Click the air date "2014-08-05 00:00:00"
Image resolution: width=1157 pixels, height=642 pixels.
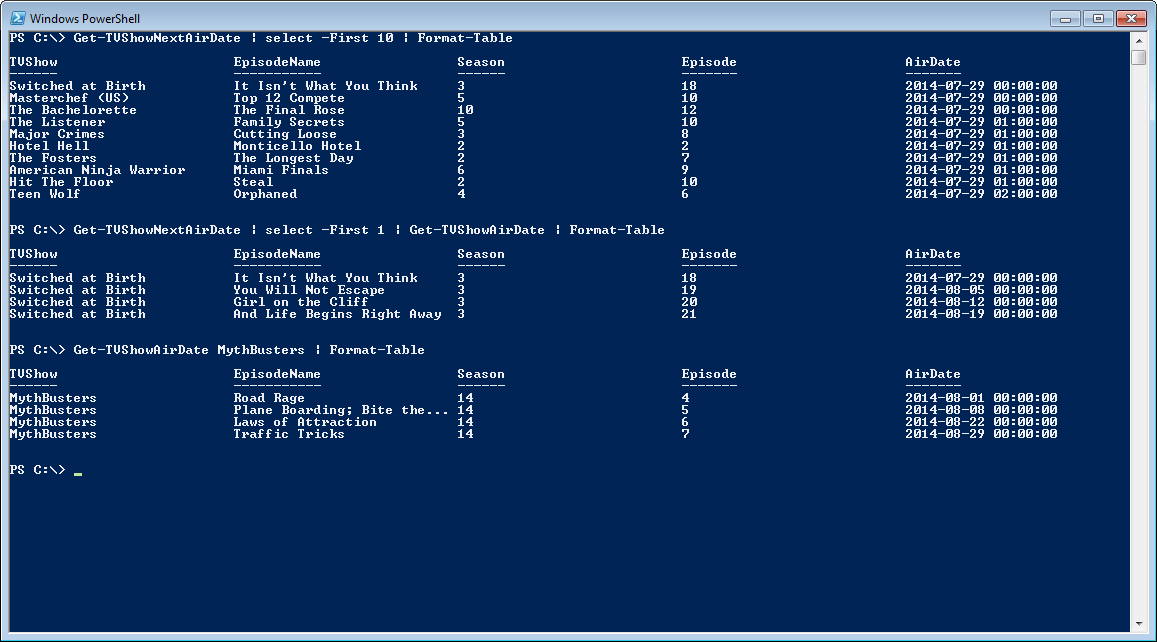(981, 290)
